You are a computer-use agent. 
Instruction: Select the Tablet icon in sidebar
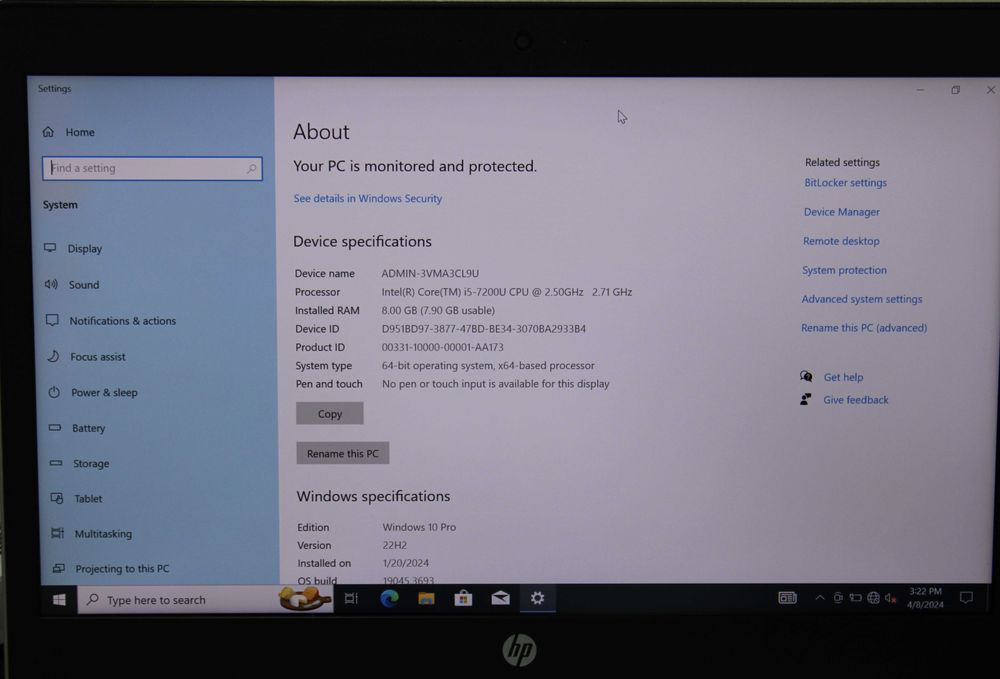[x=57, y=498]
